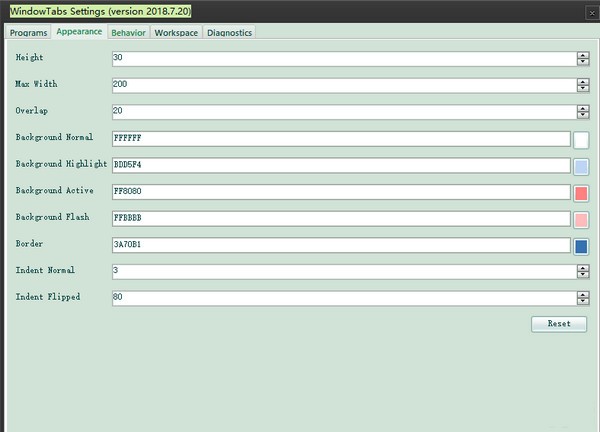
Task: Click into the Height value field
Action: tap(340, 59)
